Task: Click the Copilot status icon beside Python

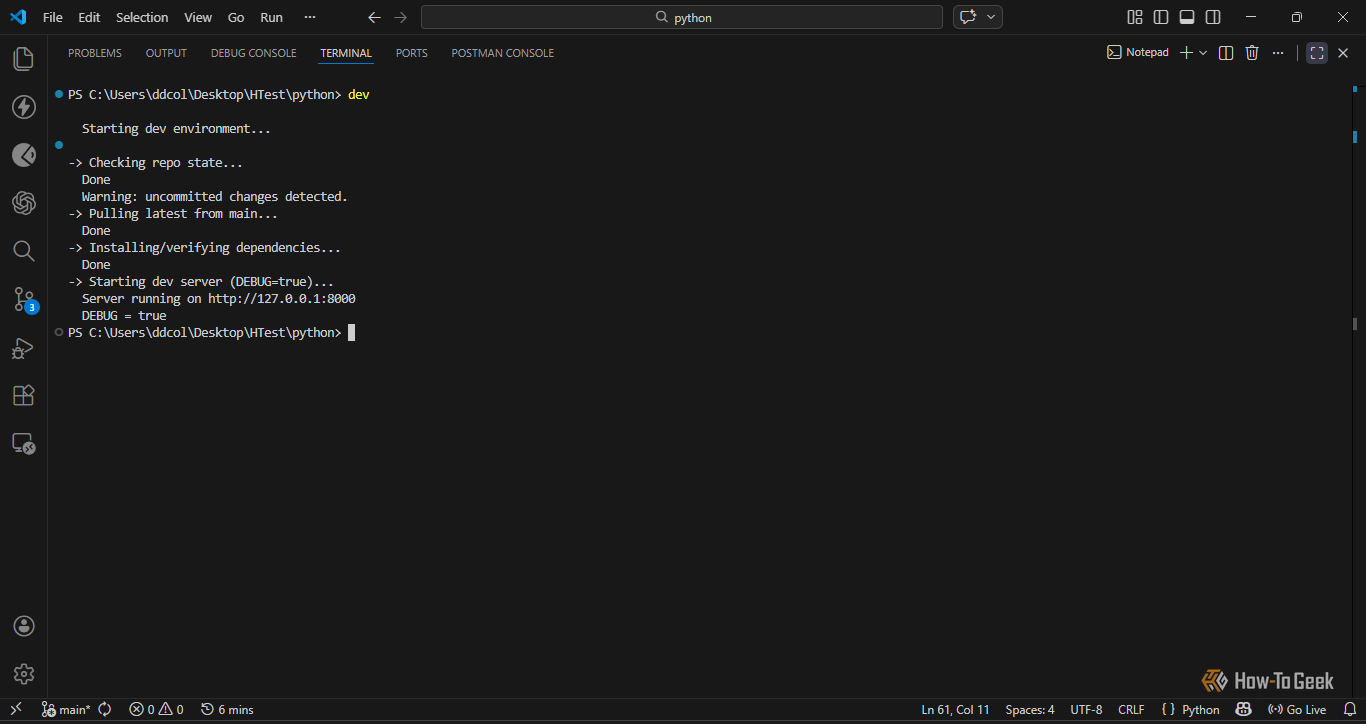Action: click(1243, 710)
